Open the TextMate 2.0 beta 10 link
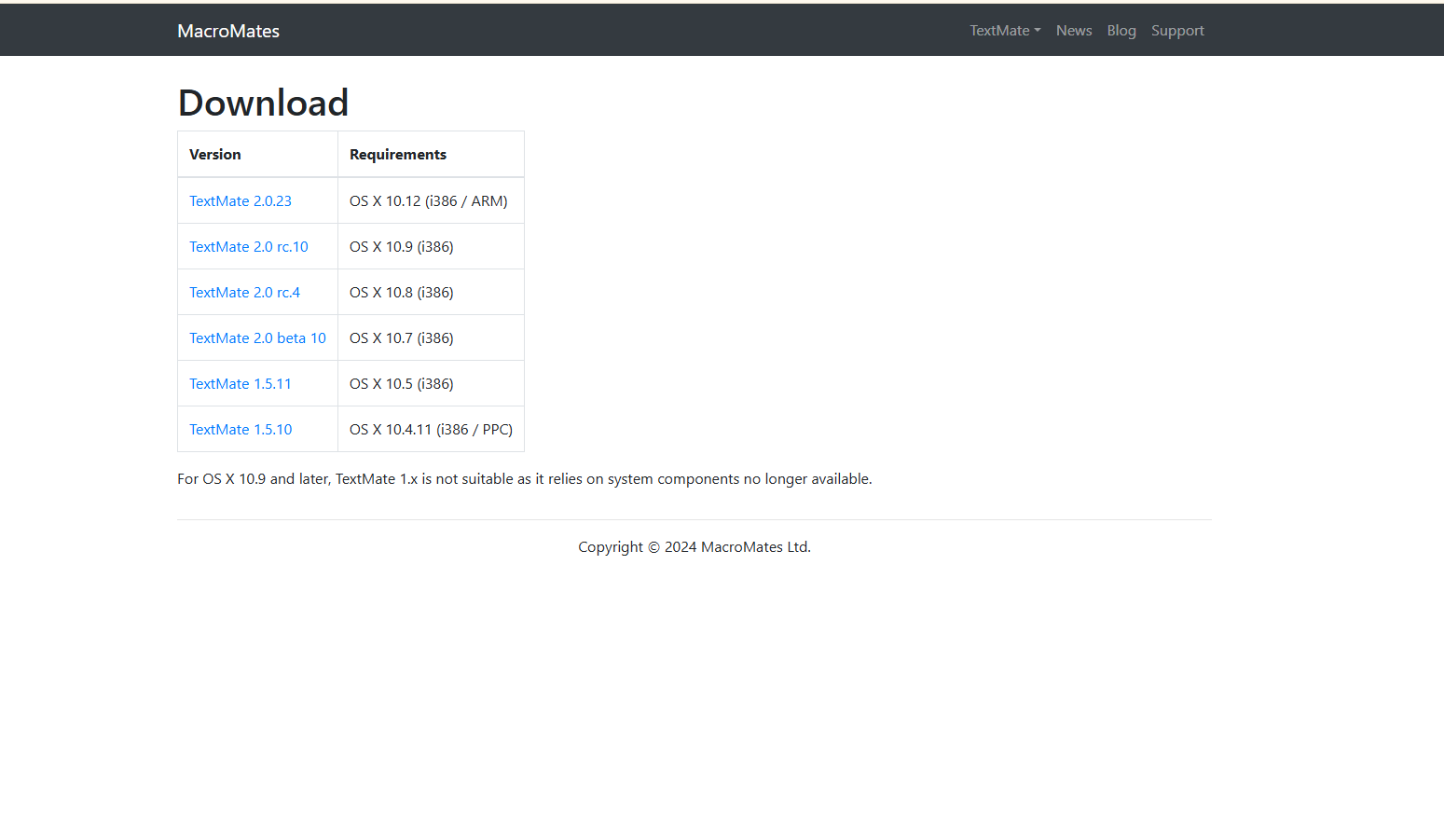The image size is (1444, 840). pyautogui.click(x=257, y=338)
